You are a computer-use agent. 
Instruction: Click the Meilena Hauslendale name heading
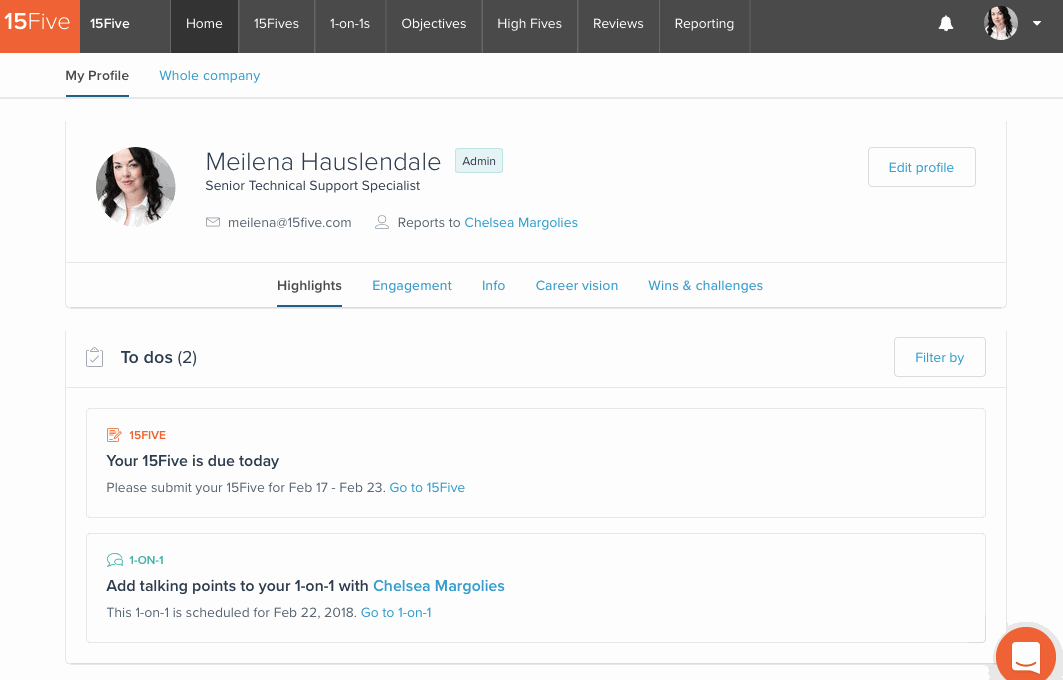click(x=323, y=162)
